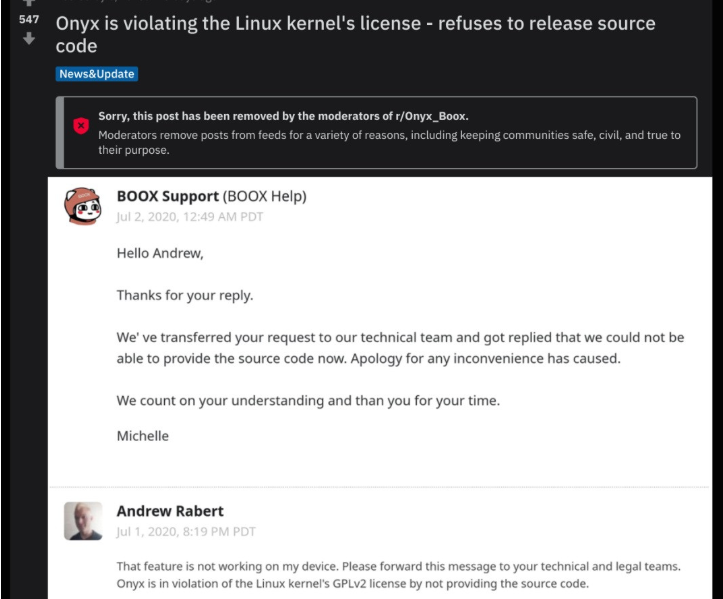Select the News&Update flair tag
Viewport: 723px width, 599px height.
click(x=97, y=74)
